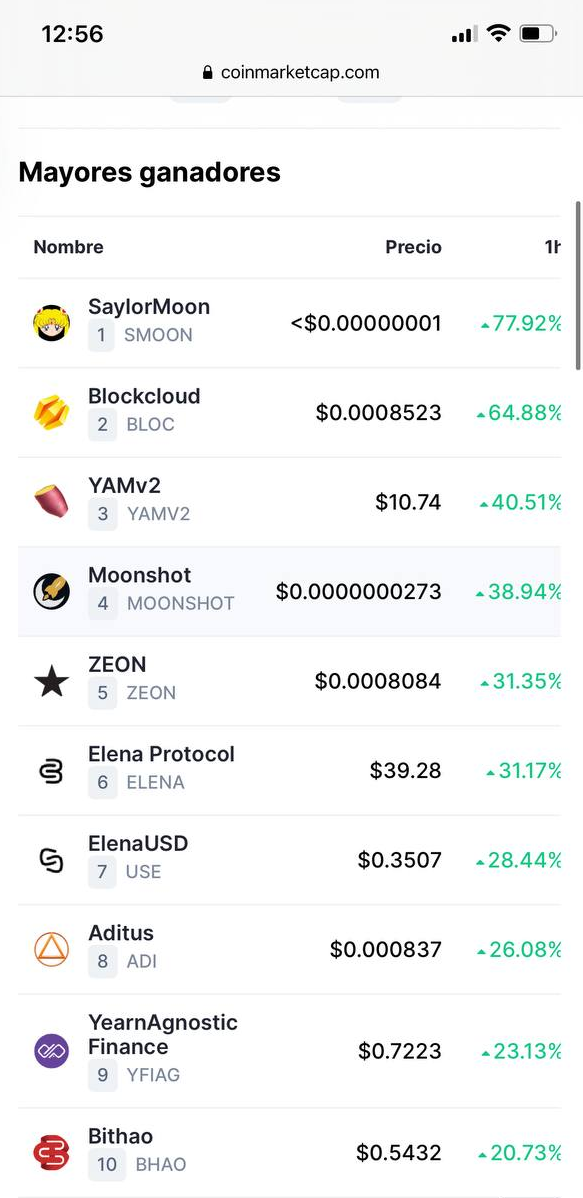Sort table by Precio column header
The width and height of the screenshot is (583, 1198).
coord(413,247)
